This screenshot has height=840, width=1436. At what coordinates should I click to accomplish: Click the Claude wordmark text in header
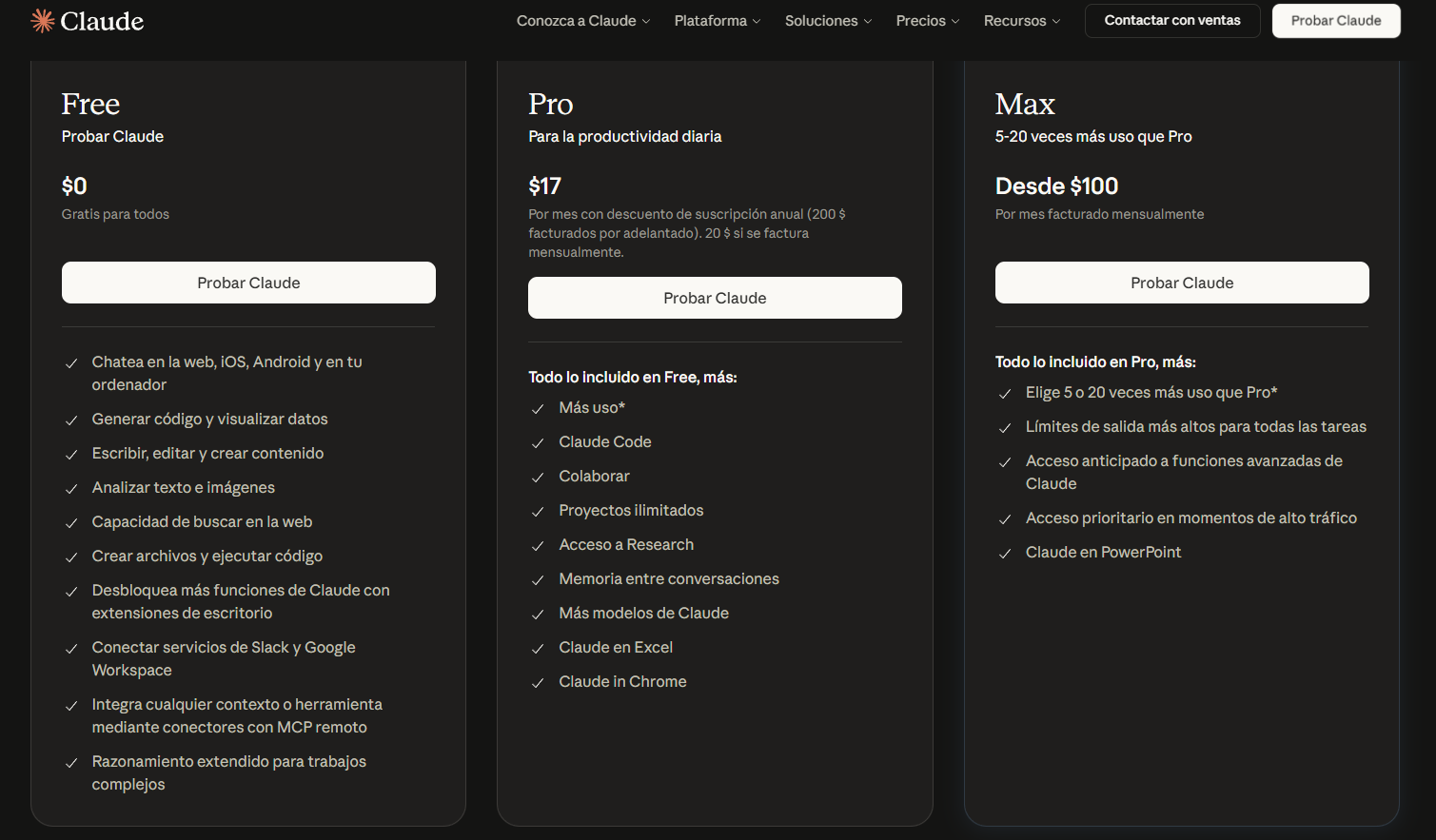pyautogui.click(x=102, y=21)
